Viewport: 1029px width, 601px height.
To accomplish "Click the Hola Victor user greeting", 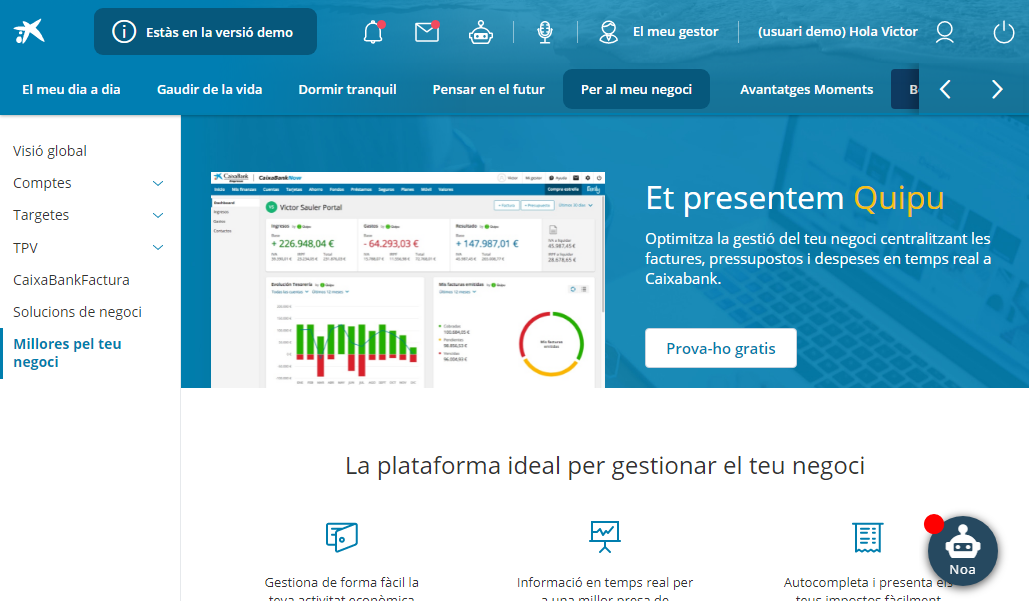I will point(837,31).
